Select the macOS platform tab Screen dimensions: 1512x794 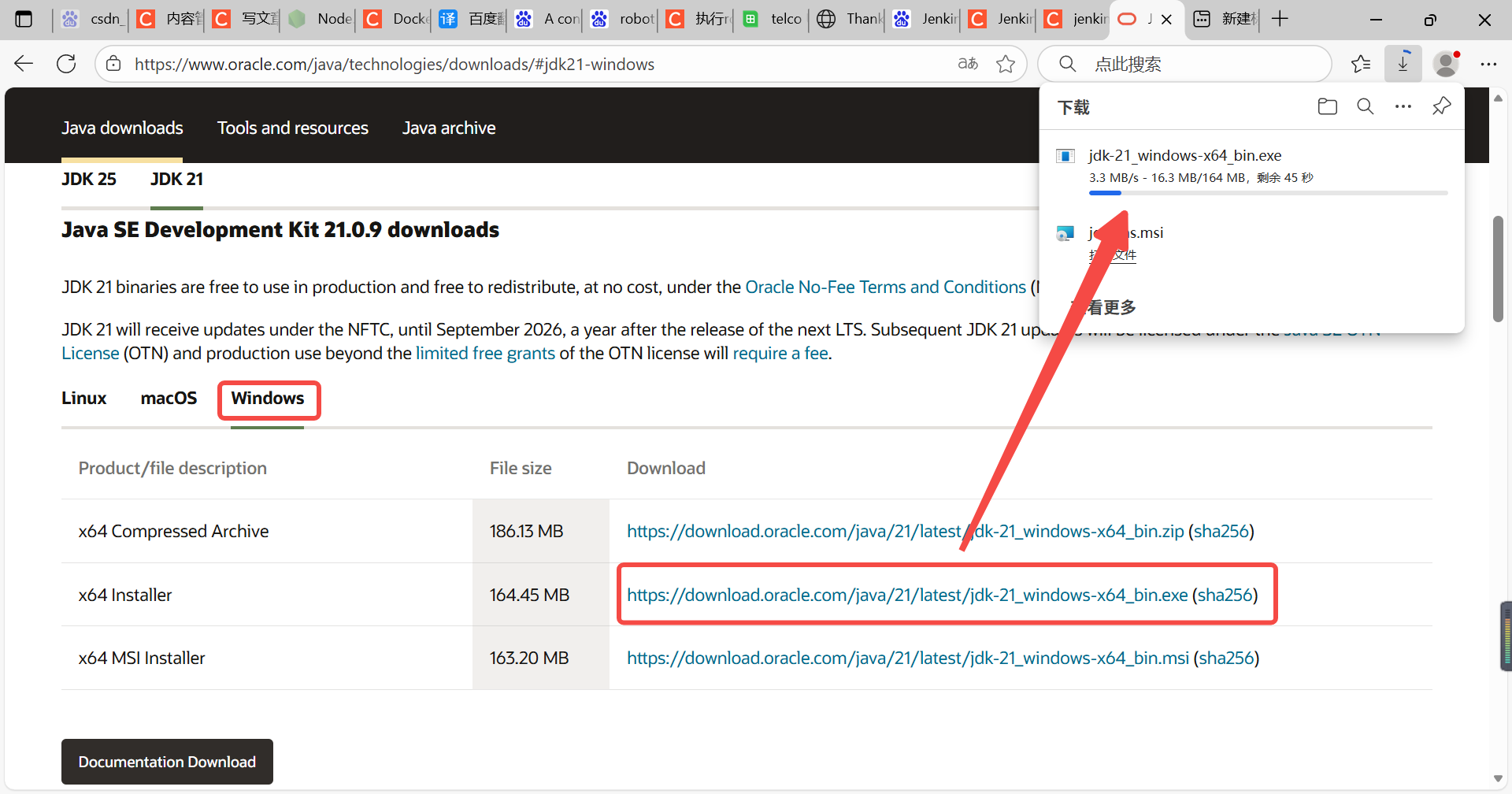[x=169, y=398]
